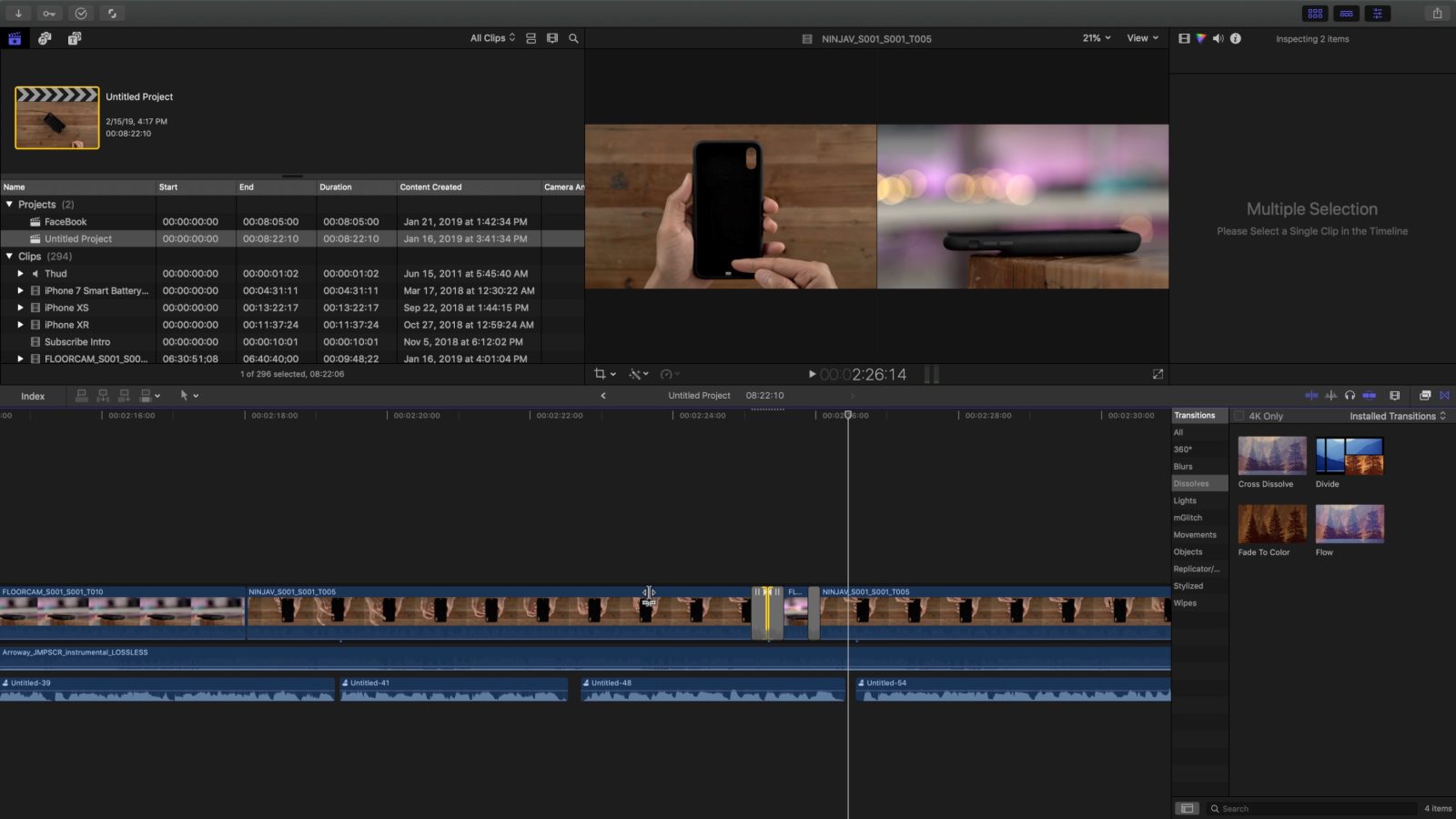Show the Photos and Audio sidebar
The width and height of the screenshot is (1456, 819).
coord(45,38)
